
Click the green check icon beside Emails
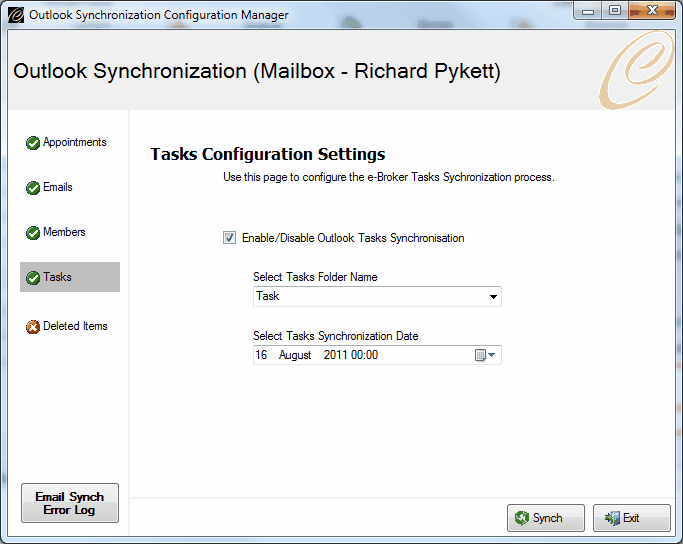click(33, 188)
